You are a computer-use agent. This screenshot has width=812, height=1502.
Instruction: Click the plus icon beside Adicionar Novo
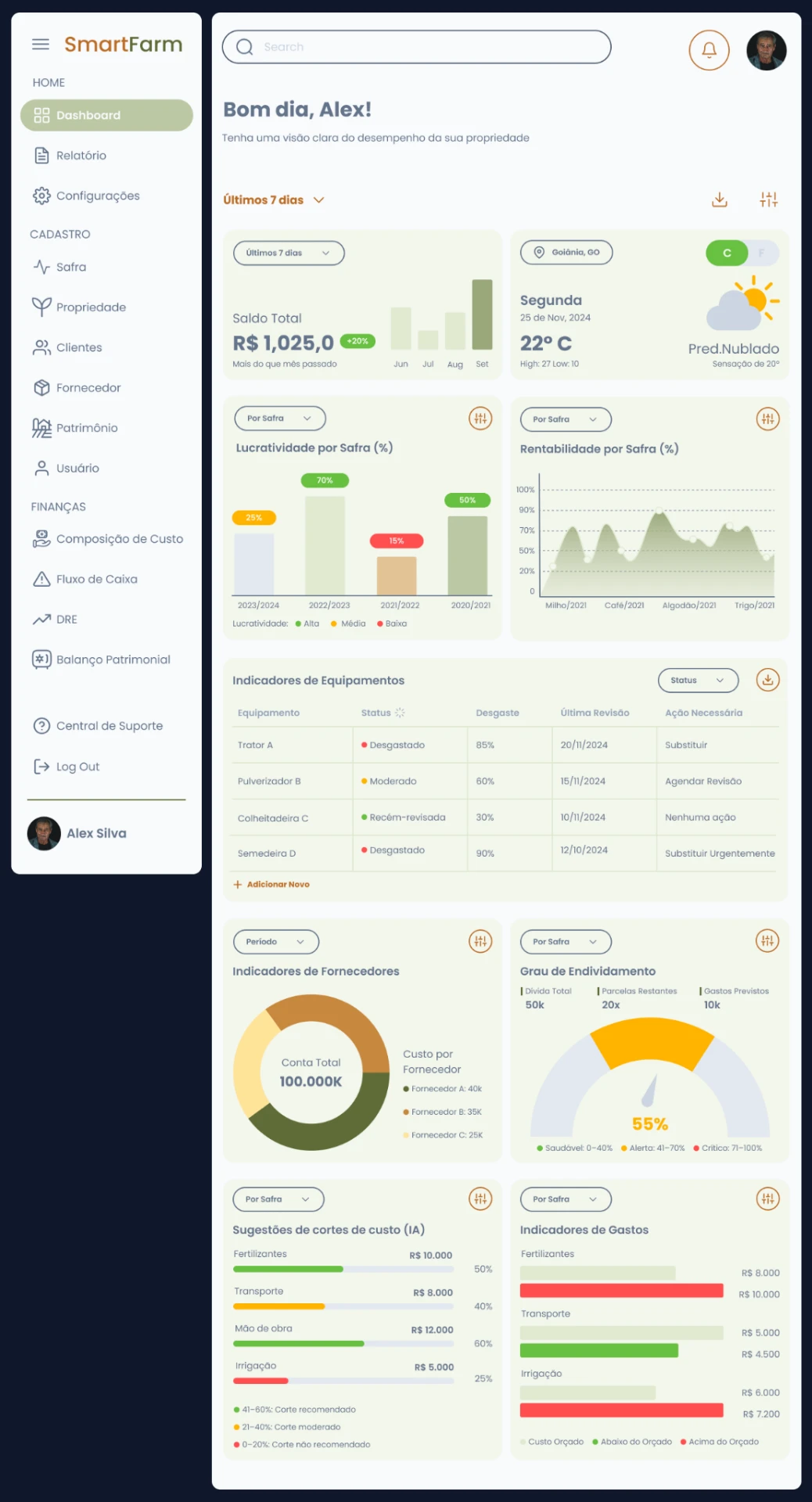(x=238, y=885)
